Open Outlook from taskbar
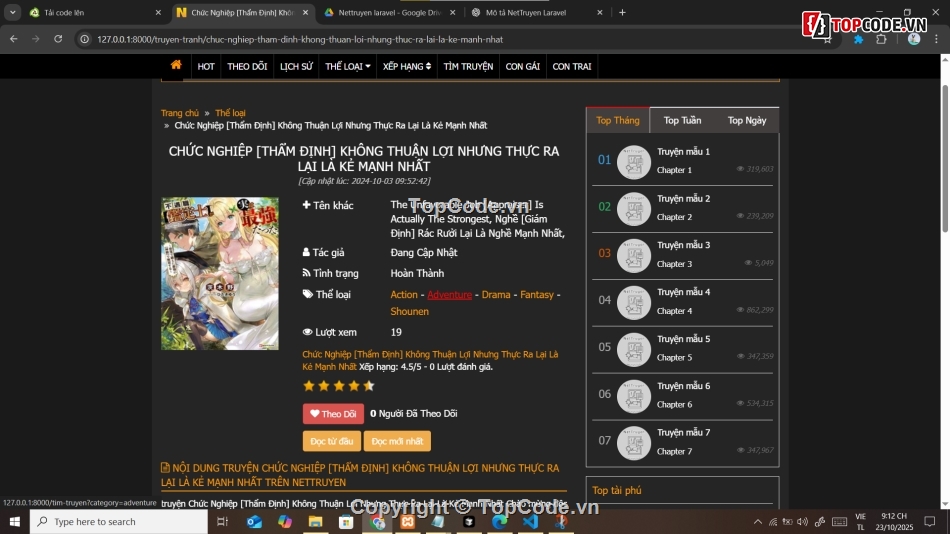 (x=254, y=522)
